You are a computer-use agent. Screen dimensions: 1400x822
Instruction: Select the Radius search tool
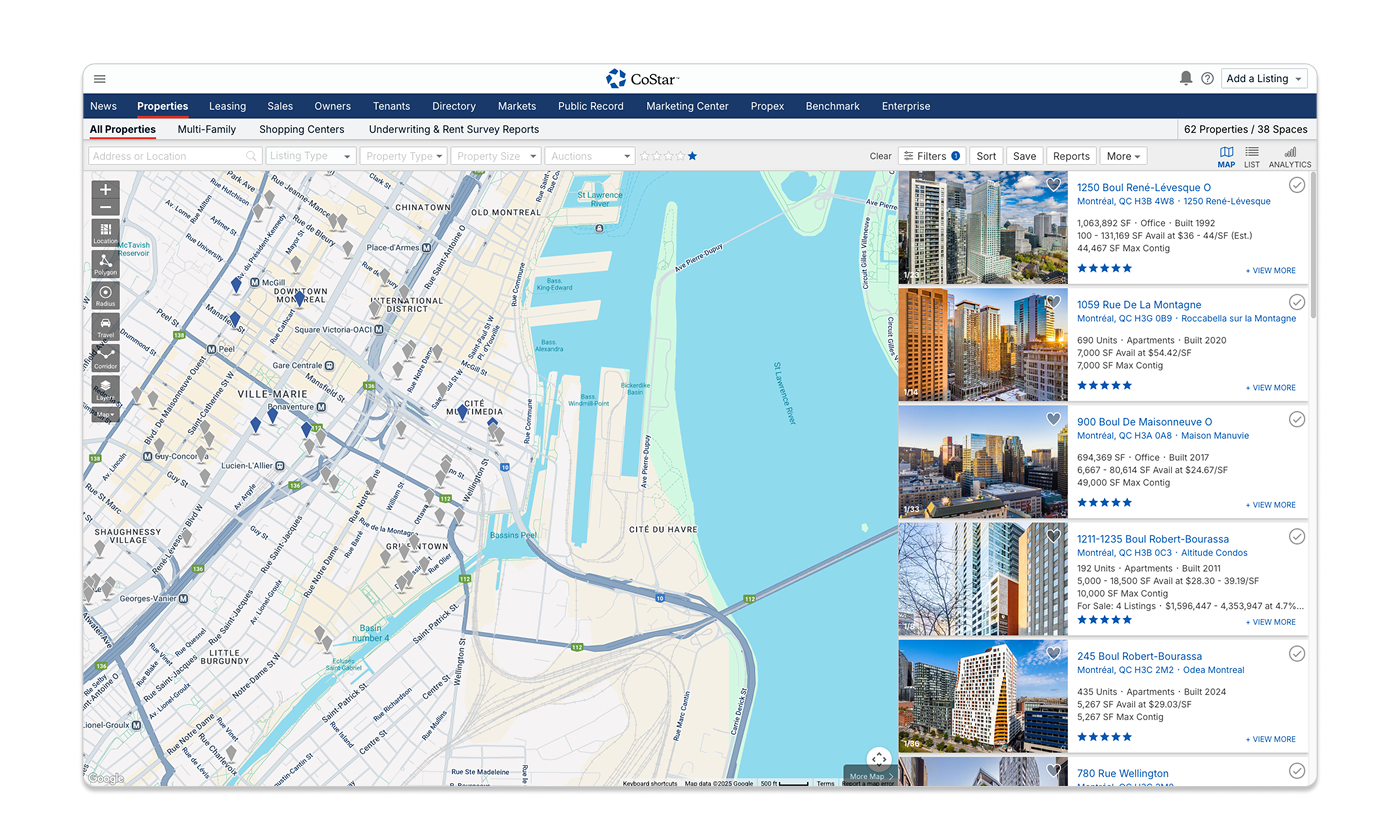click(x=105, y=296)
